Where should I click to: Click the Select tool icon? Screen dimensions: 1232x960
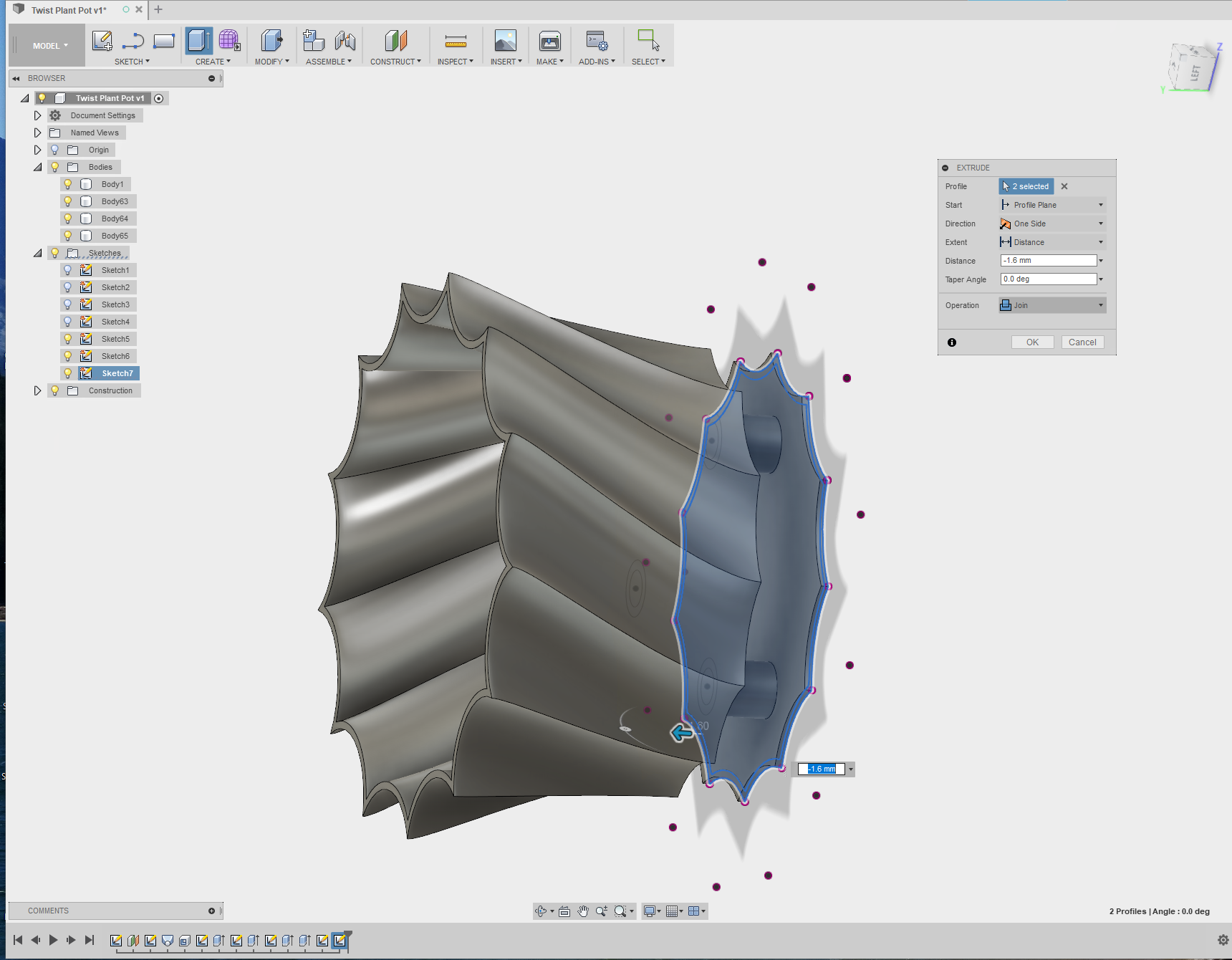click(x=648, y=40)
